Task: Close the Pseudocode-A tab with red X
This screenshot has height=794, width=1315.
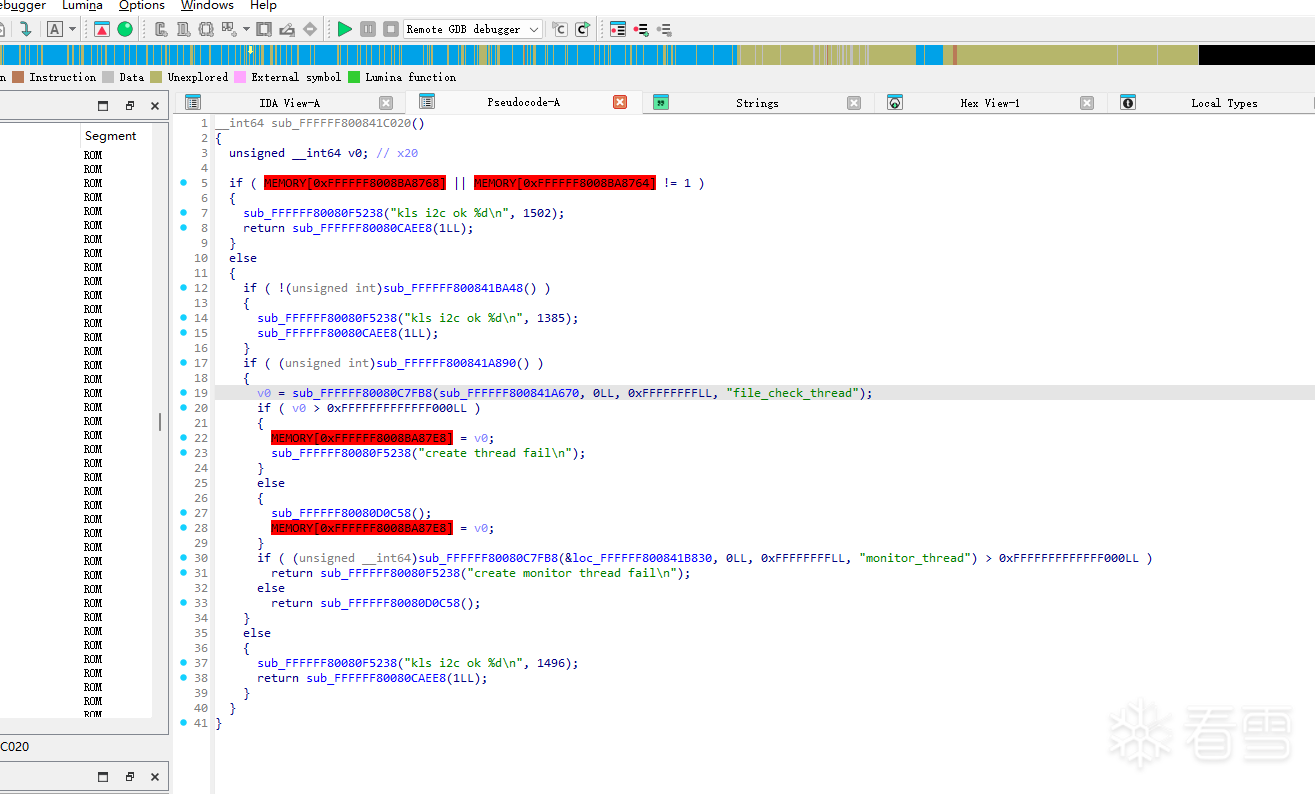Action: pyautogui.click(x=620, y=102)
